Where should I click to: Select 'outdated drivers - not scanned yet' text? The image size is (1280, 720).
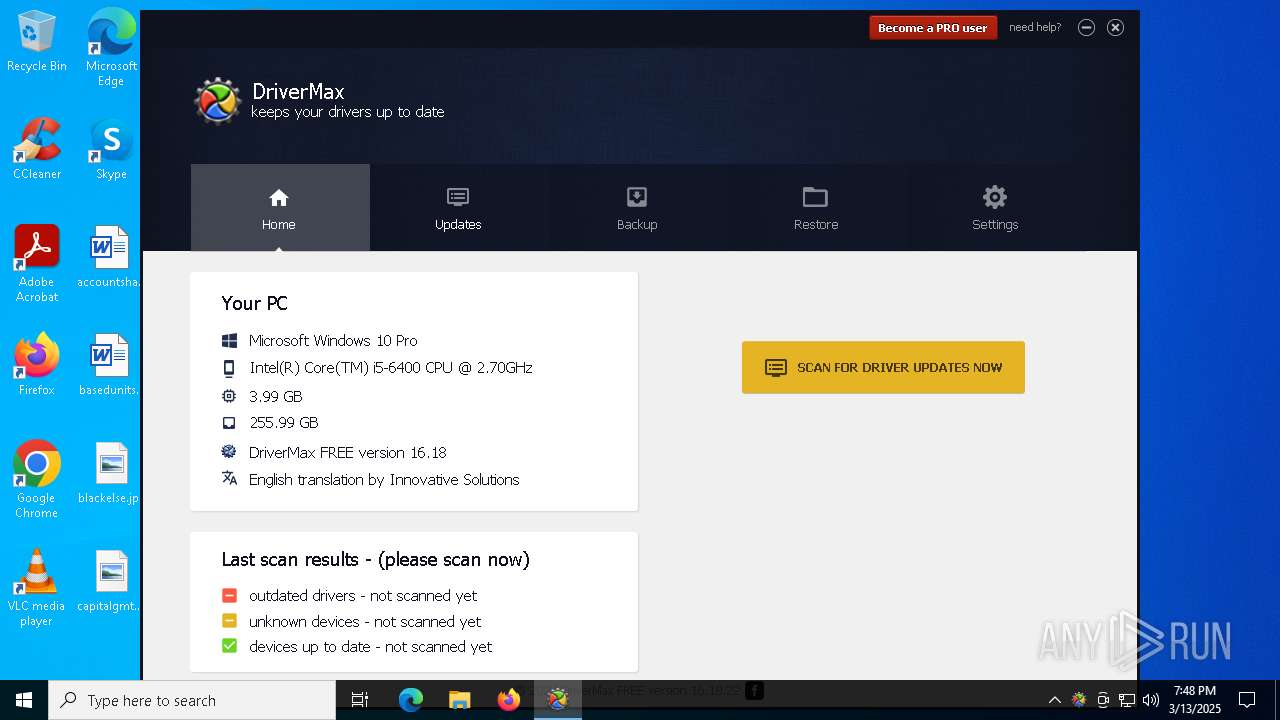point(363,595)
